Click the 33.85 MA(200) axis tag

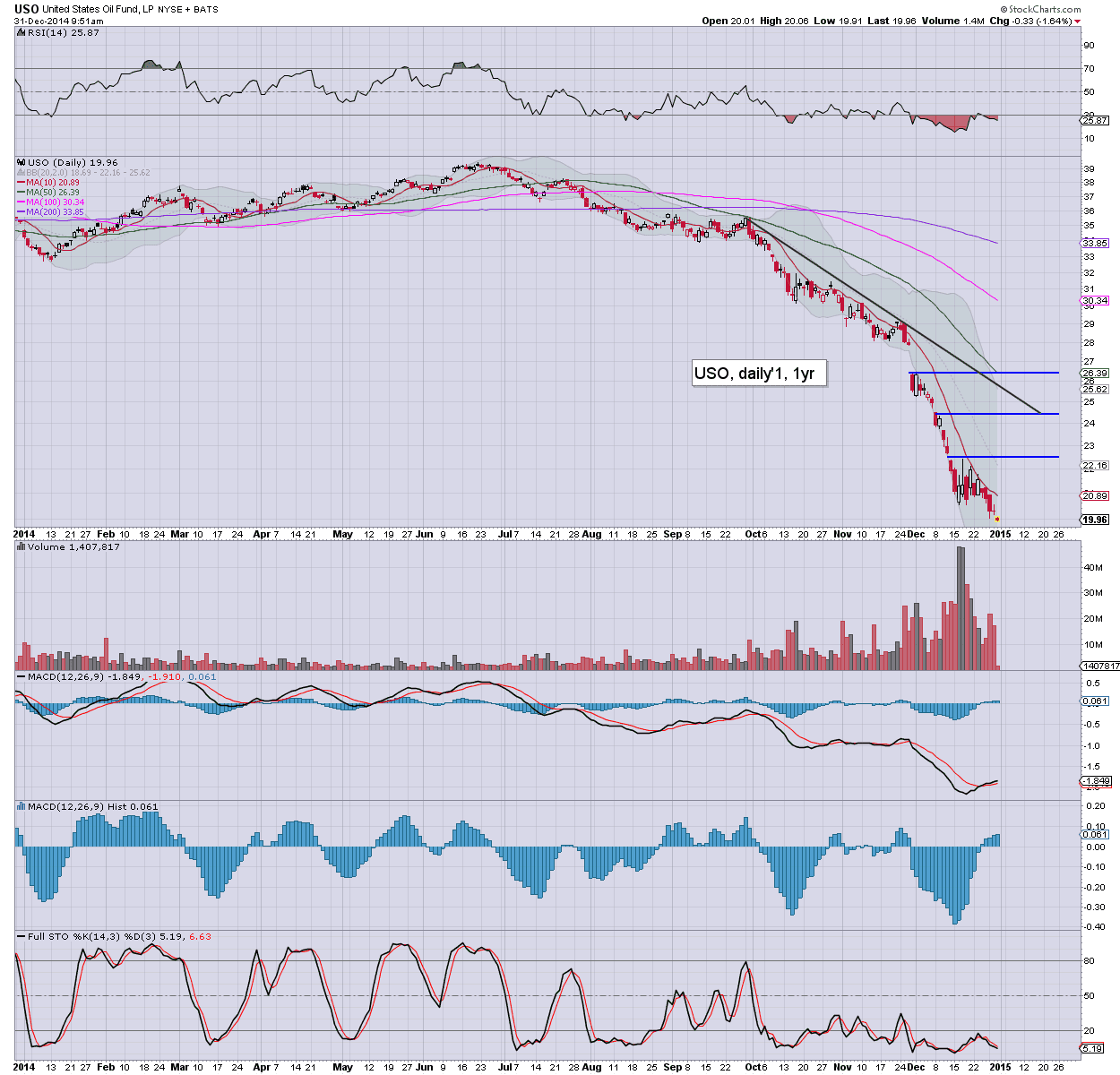1095,243
